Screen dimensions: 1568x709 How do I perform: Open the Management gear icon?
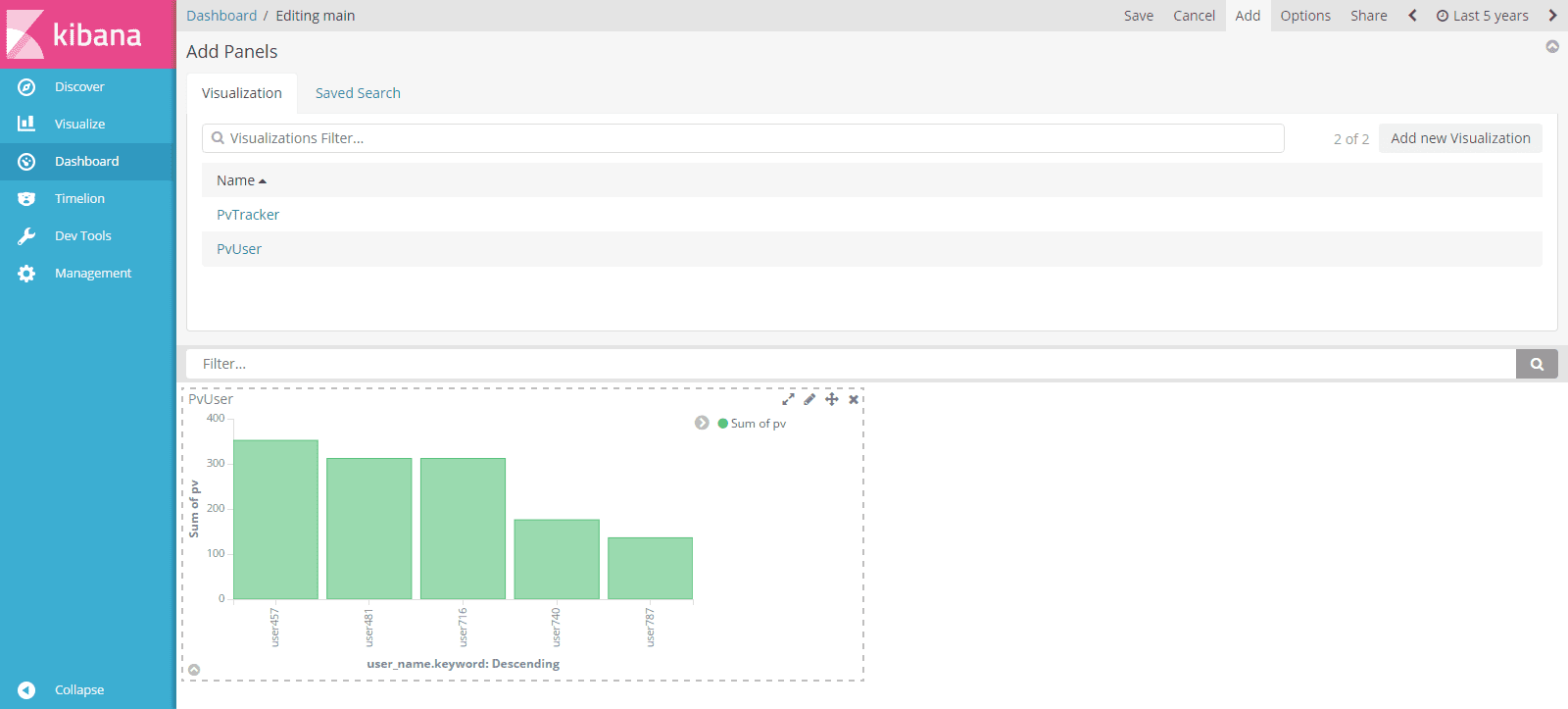(26, 274)
